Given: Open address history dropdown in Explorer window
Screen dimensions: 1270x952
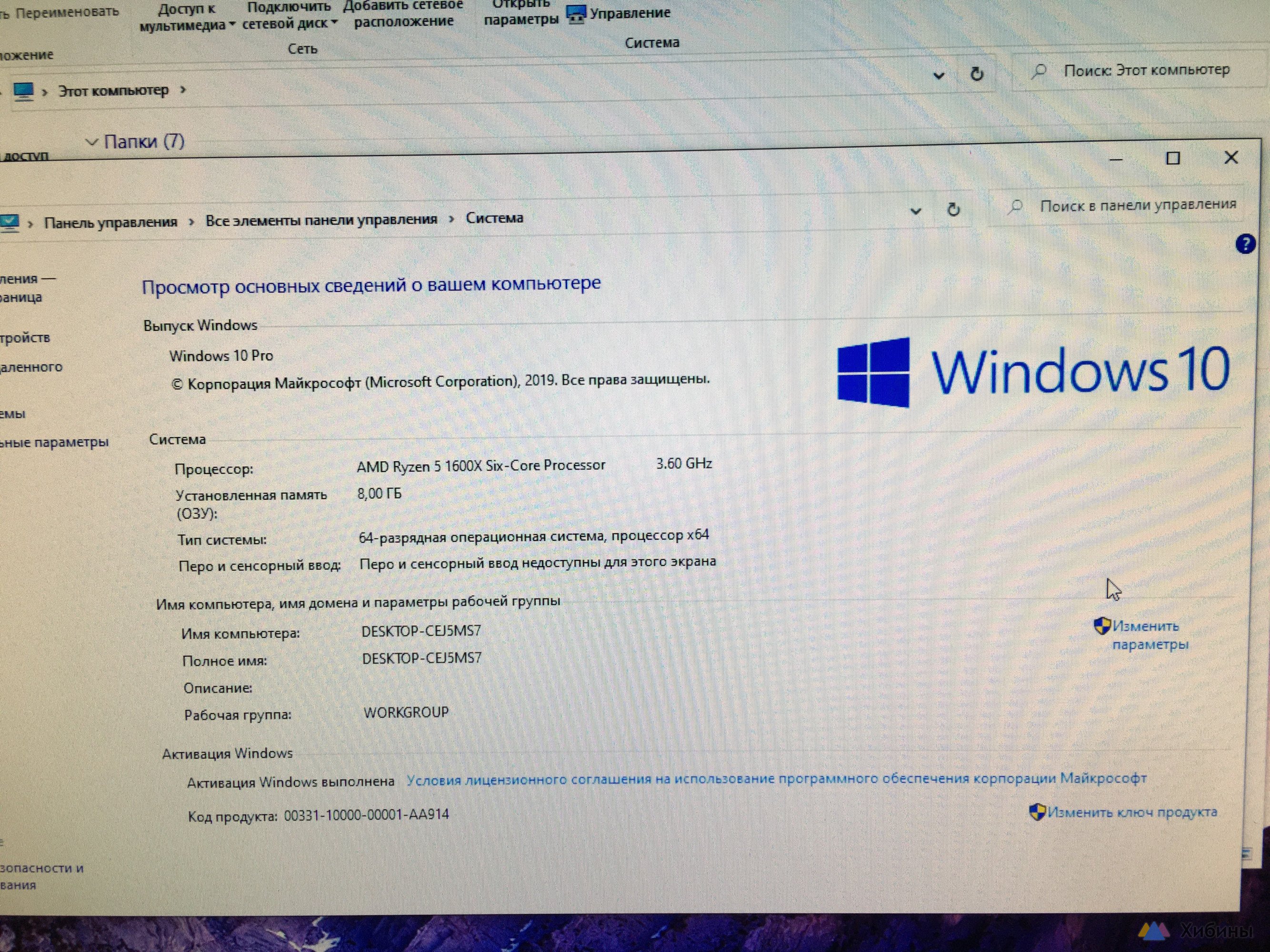Looking at the screenshot, I should [940, 75].
